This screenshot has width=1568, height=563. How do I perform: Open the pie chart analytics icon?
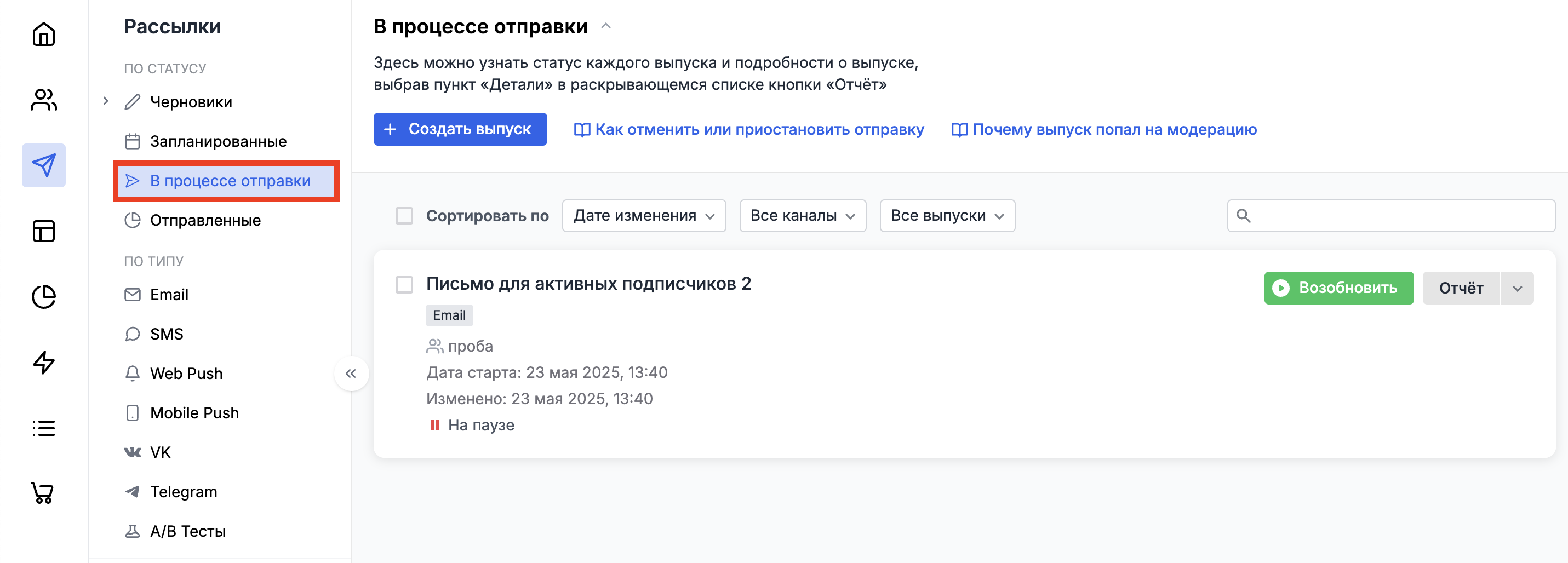tap(43, 297)
